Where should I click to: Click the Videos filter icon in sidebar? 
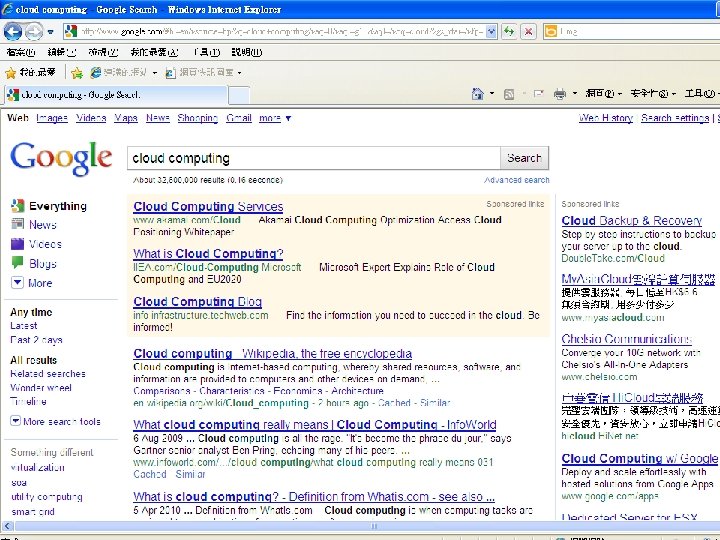point(17,244)
